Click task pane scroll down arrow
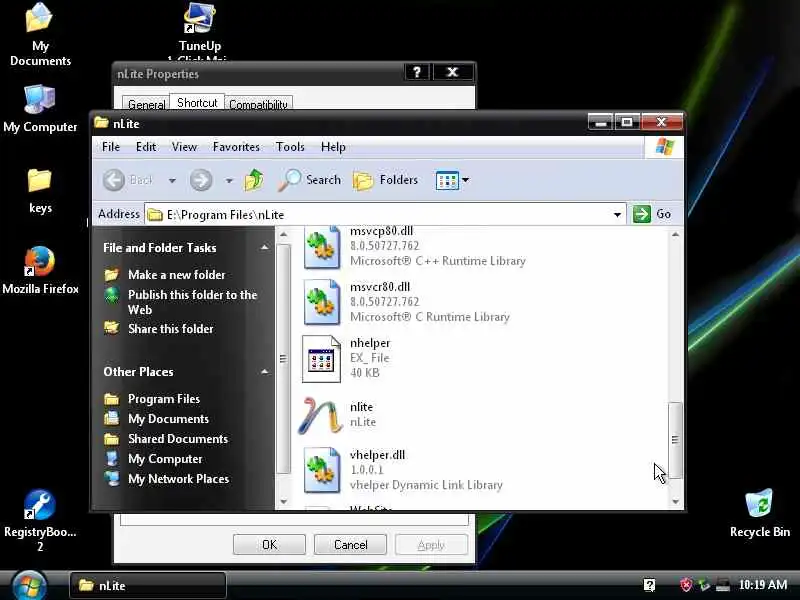 [x=284, y=502]
